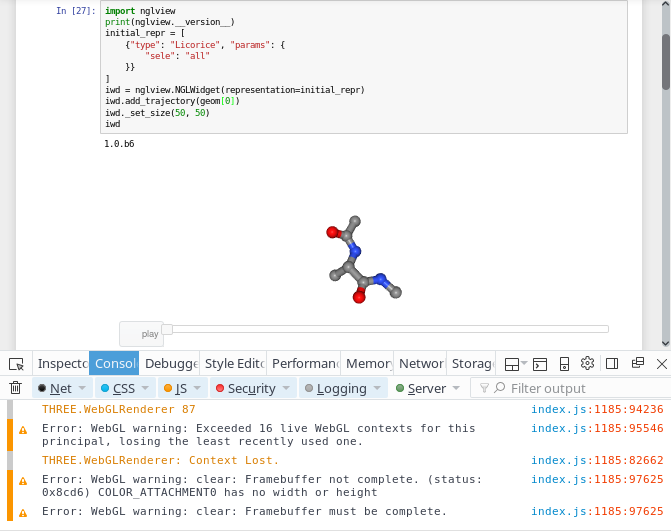Open source link index.js:1185:95546
The height and width of the screenshot is (531, 671).
[597, 428]
